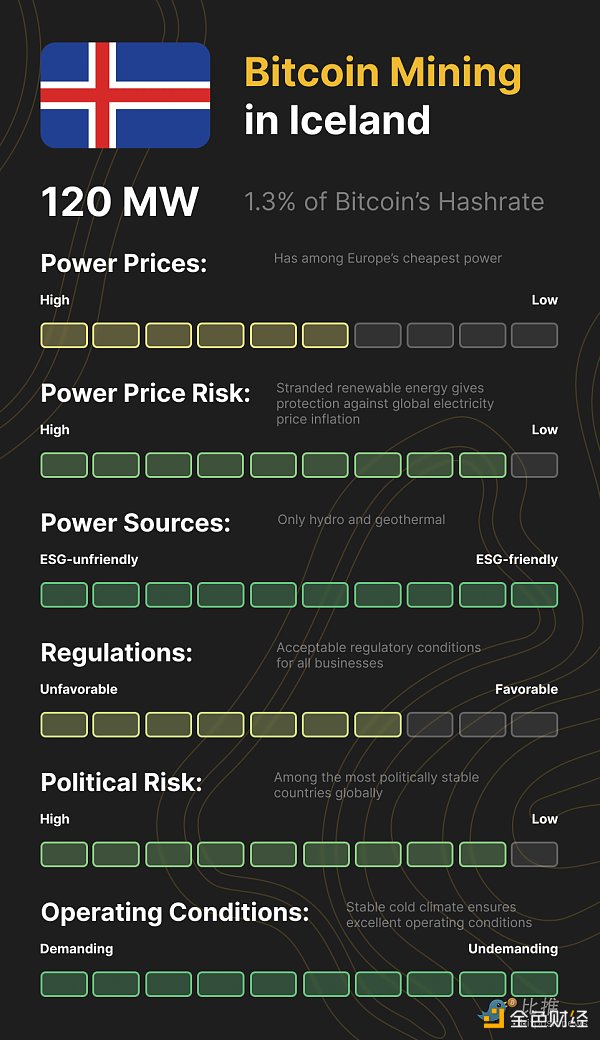
Task: Expand the "Operating Conditions:" heading
Action: coord(174,912)
